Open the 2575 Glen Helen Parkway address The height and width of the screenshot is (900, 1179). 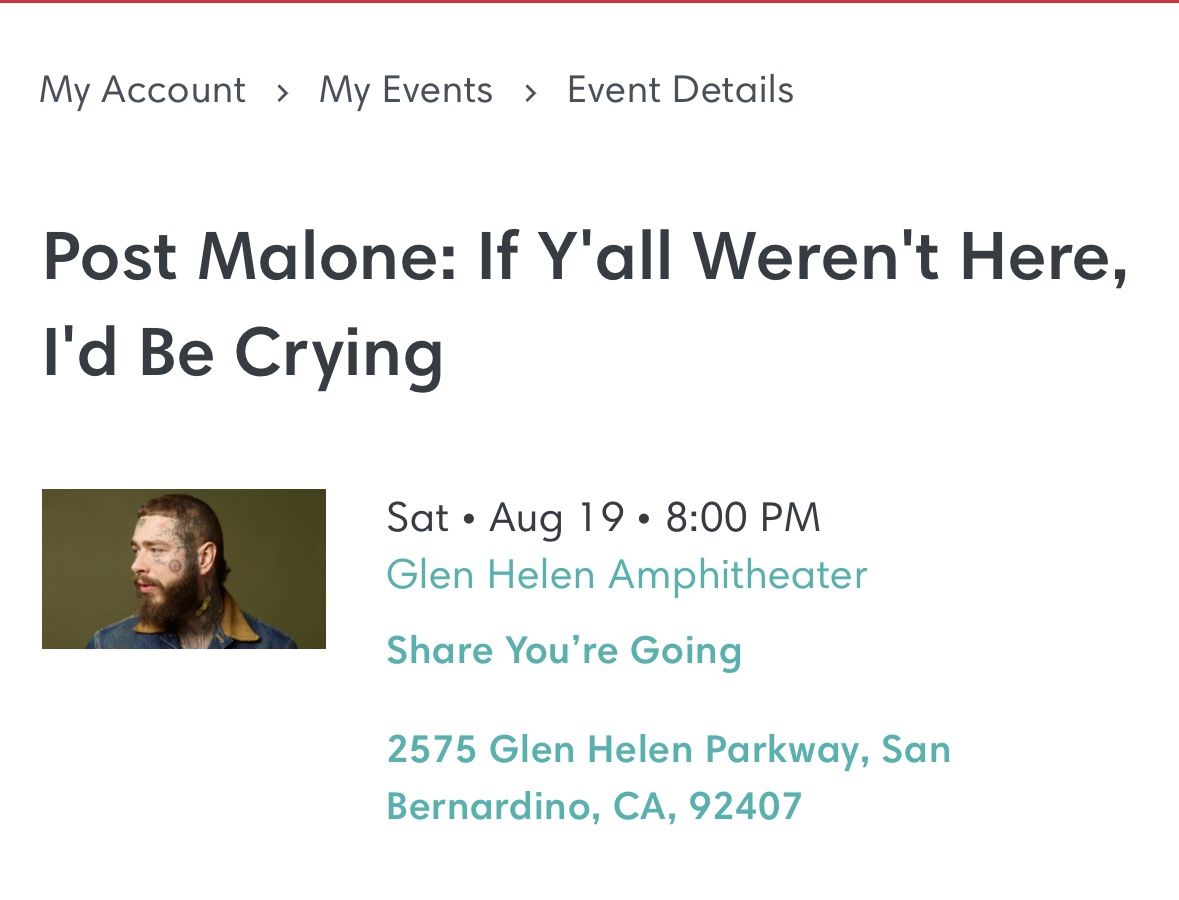668,749
